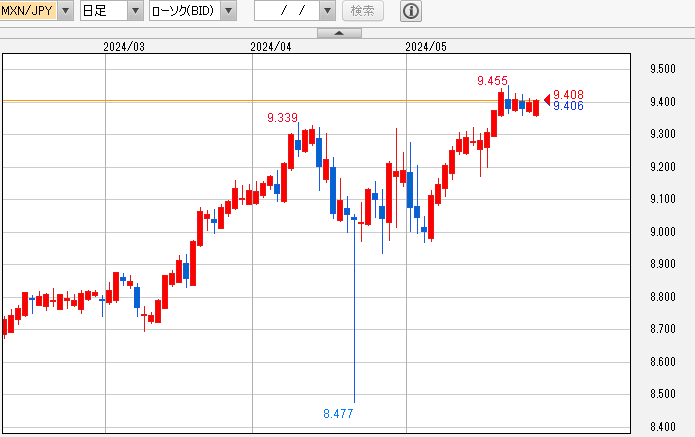Open the MXN/JPY currency pair dropdown arrow

click(x=66, y=11)
